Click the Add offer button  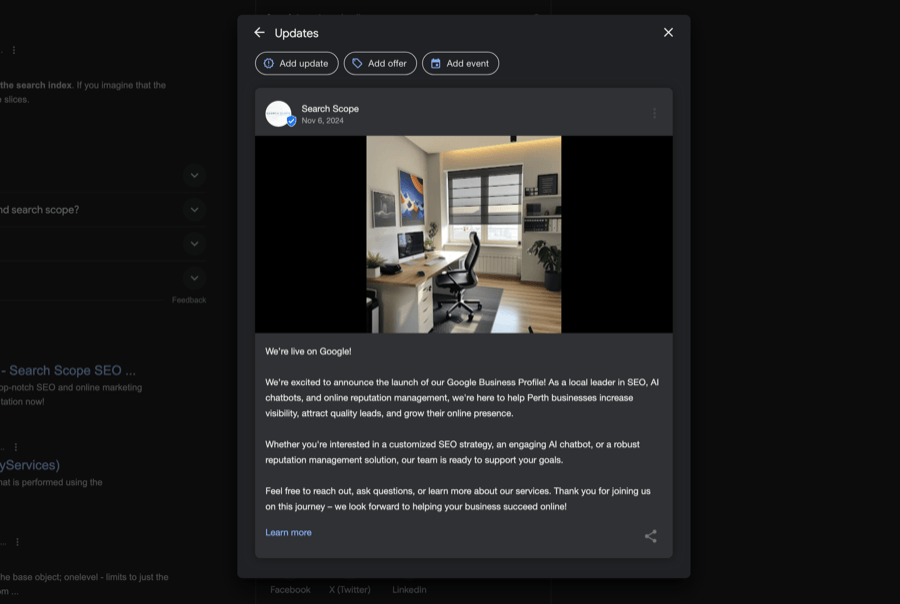[380, 63]
